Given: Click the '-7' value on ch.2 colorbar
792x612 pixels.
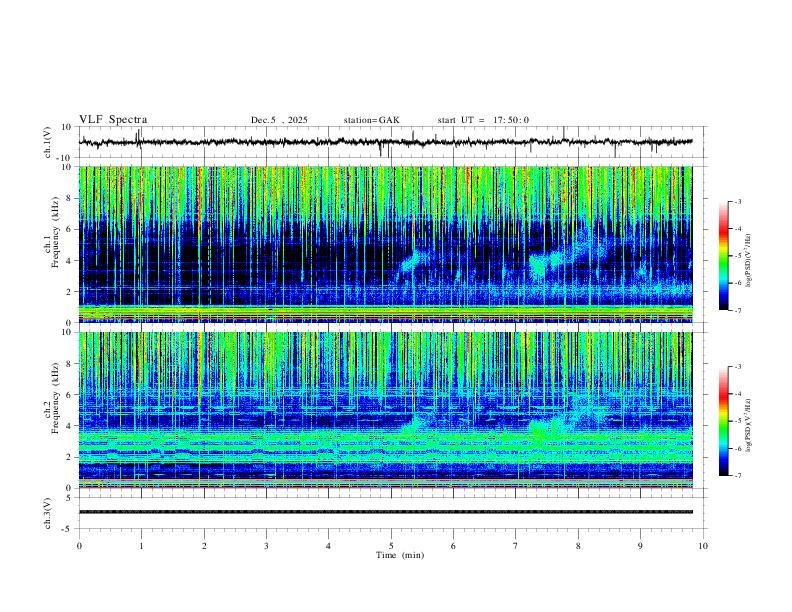Looking at the screenshot, I should 737,476.
